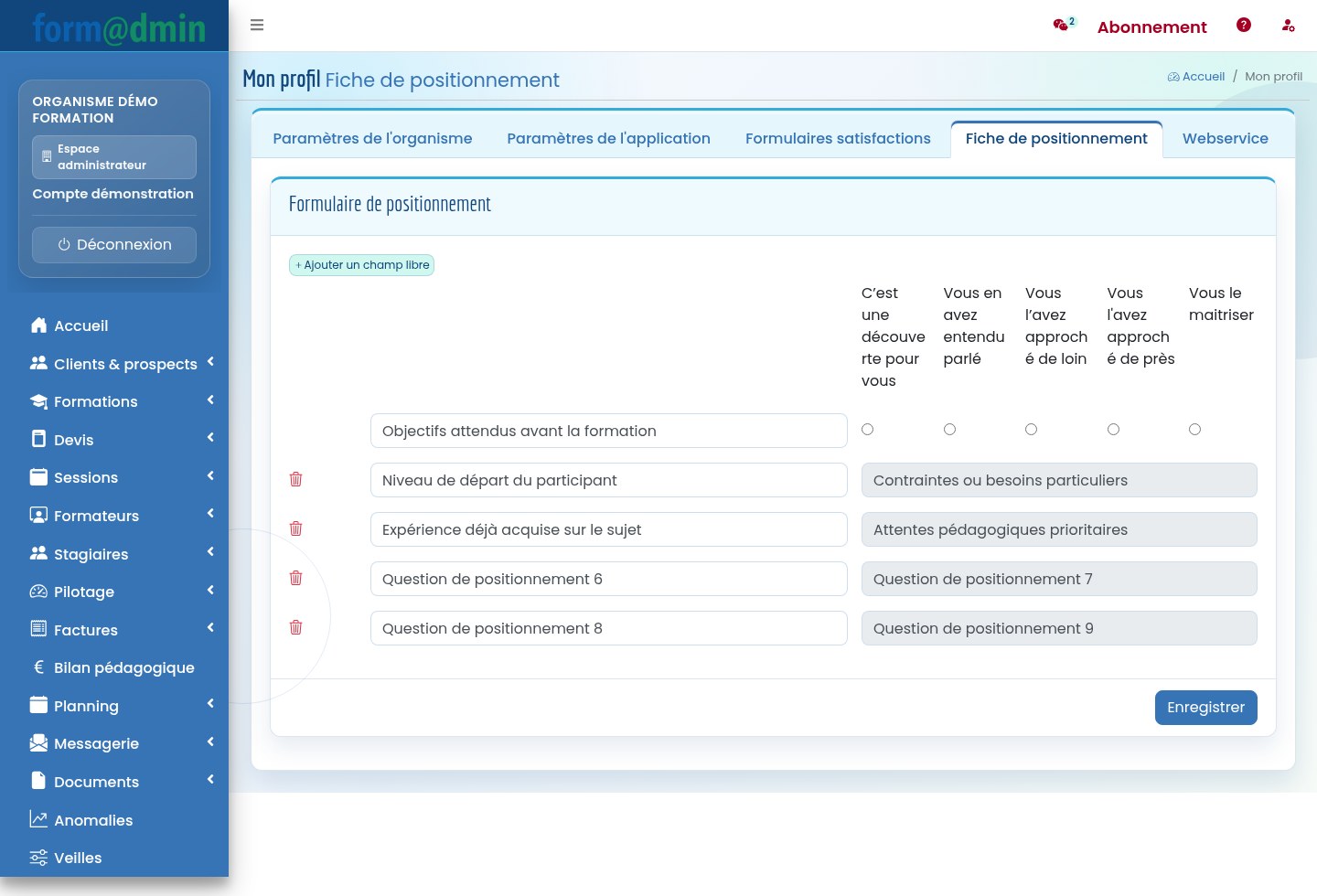The height and width of the screenshot is (896, 1317).
Task: Select the "Vous le maitriser" radio
Action: tap(1194, 430)
